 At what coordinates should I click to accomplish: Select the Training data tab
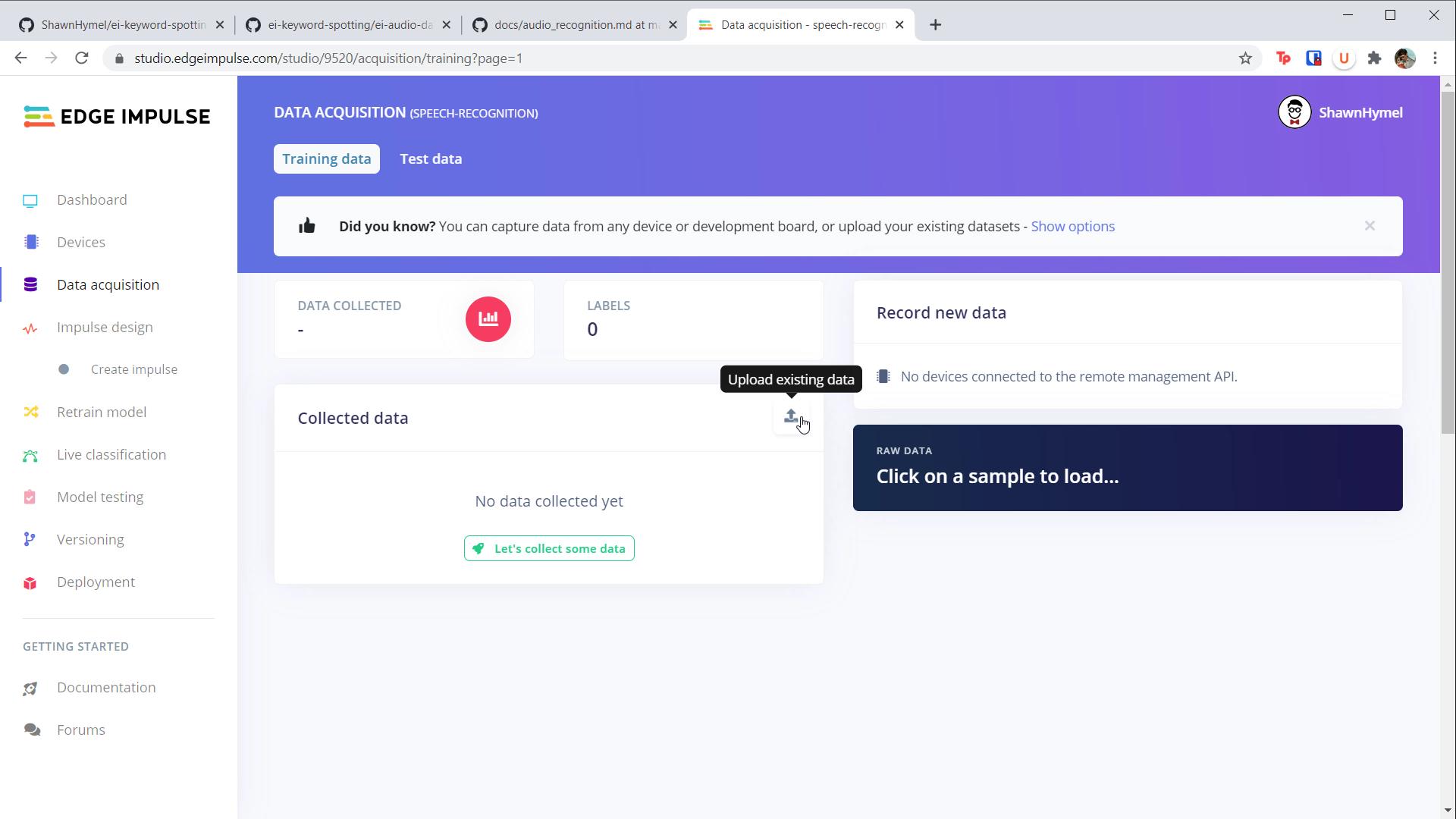click(x=326, y=159)
